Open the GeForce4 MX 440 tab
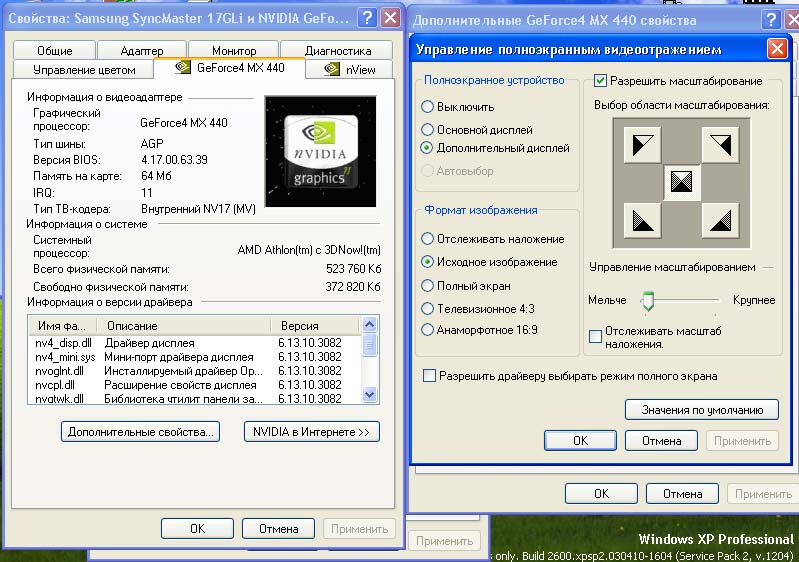The image size is (799, 562). click(229, 68)
